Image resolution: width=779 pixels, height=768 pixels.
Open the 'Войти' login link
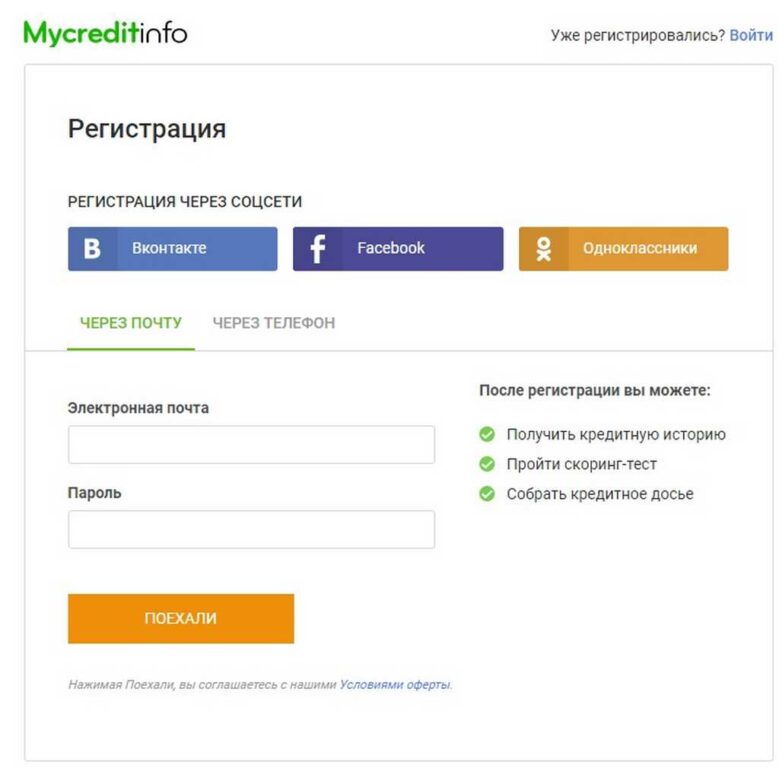751,35
